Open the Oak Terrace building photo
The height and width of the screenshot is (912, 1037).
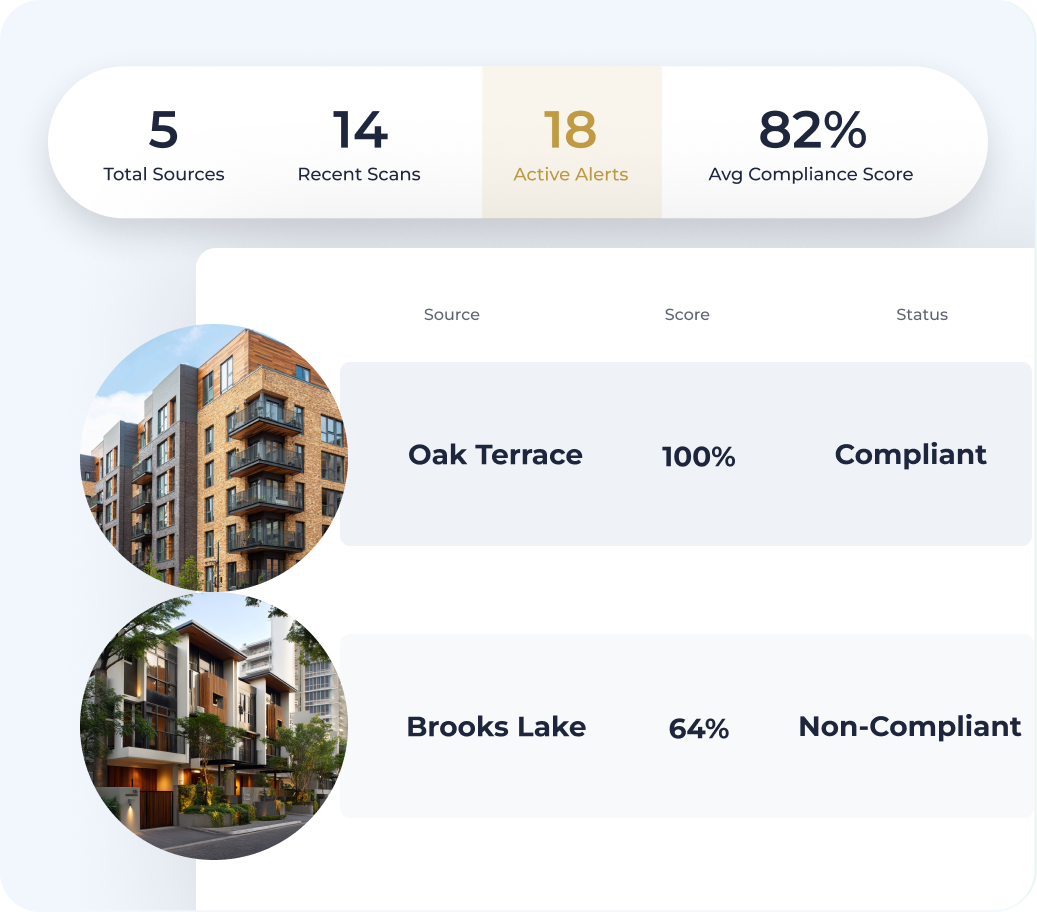pos(214,458)
